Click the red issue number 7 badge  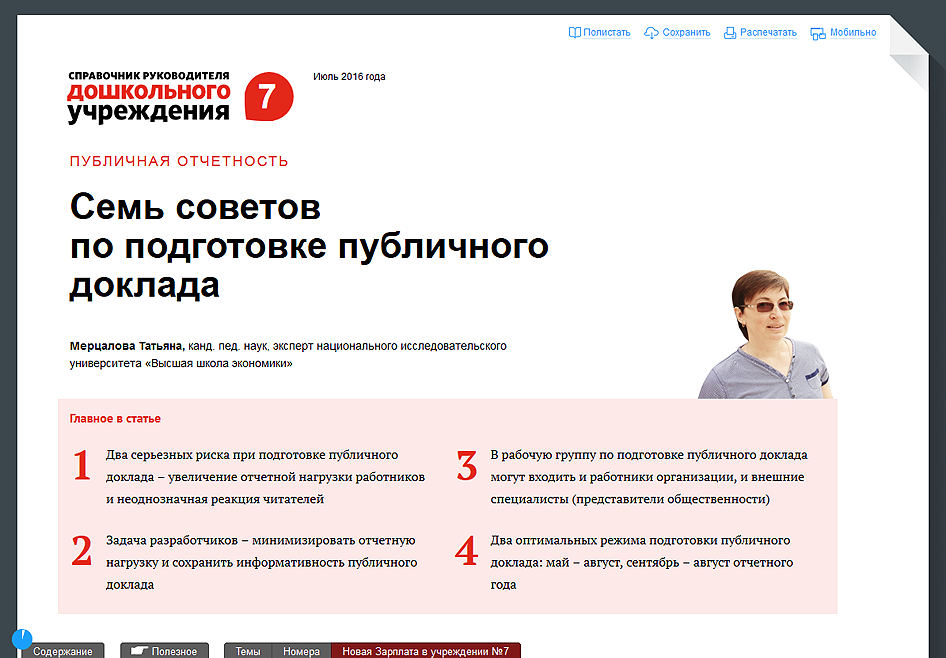[268, 96]
